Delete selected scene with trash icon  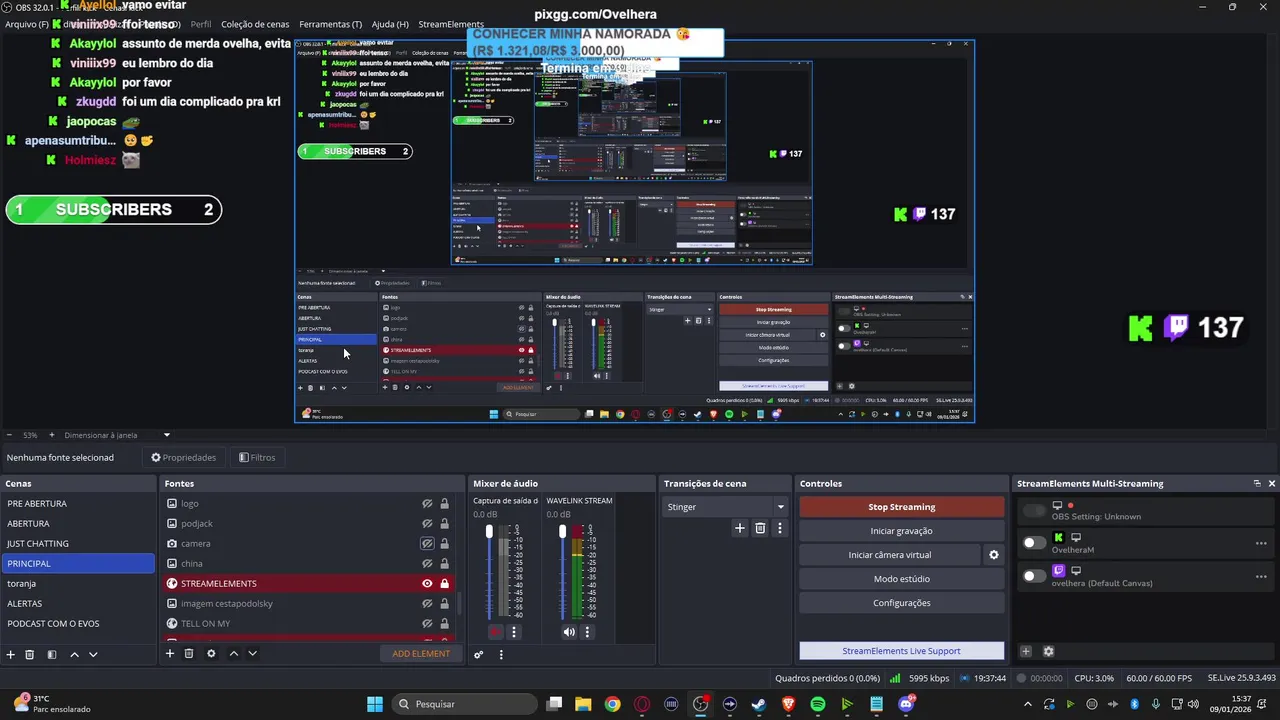pyautogui.click(x=30, y=654)
